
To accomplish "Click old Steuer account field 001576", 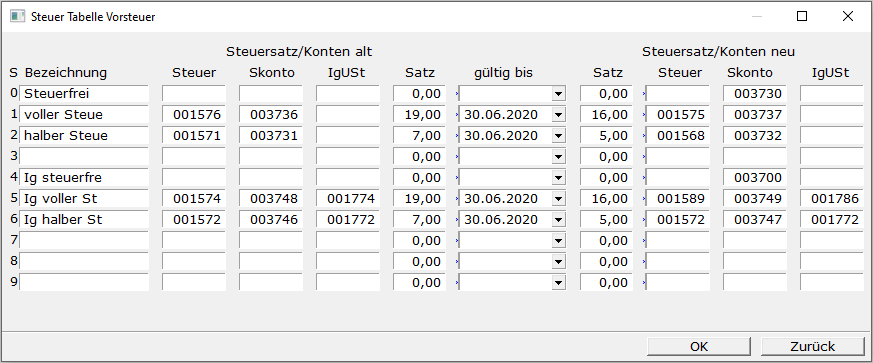I will 194,115.
